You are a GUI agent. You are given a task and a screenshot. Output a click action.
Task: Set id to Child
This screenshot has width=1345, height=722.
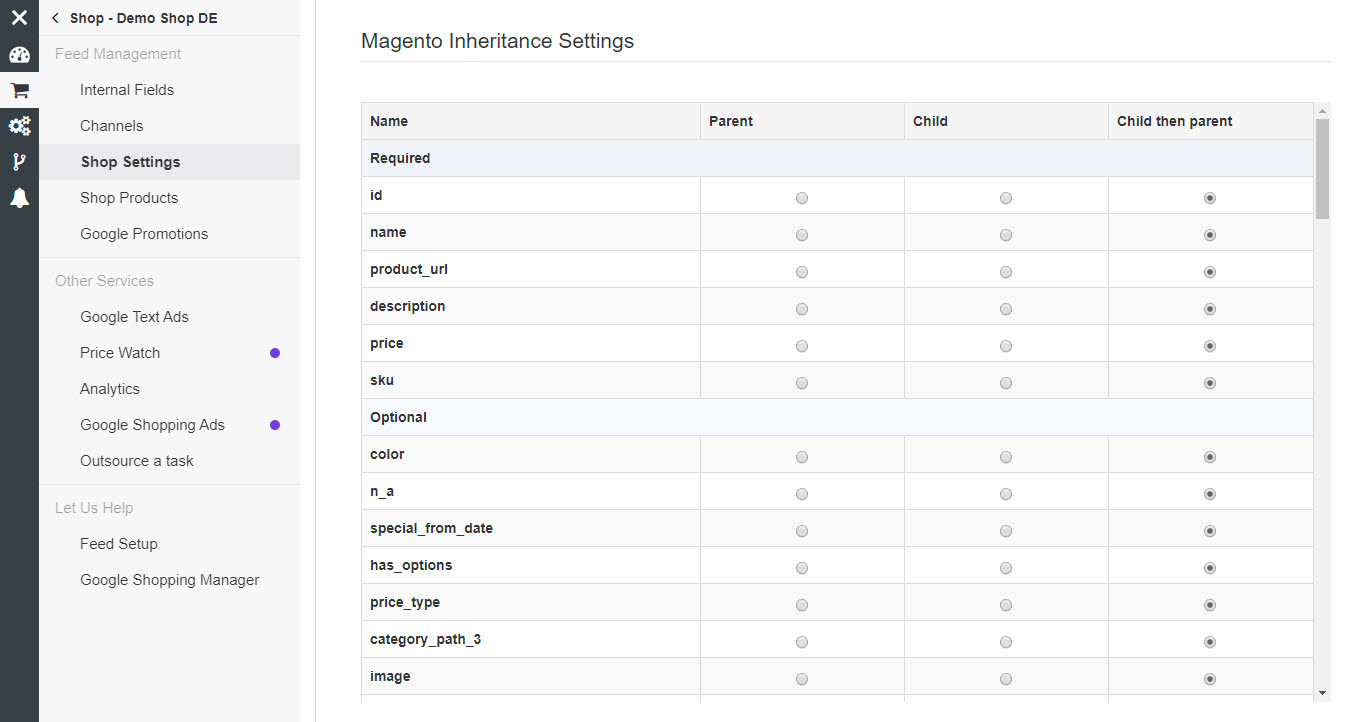point(1006,198)
